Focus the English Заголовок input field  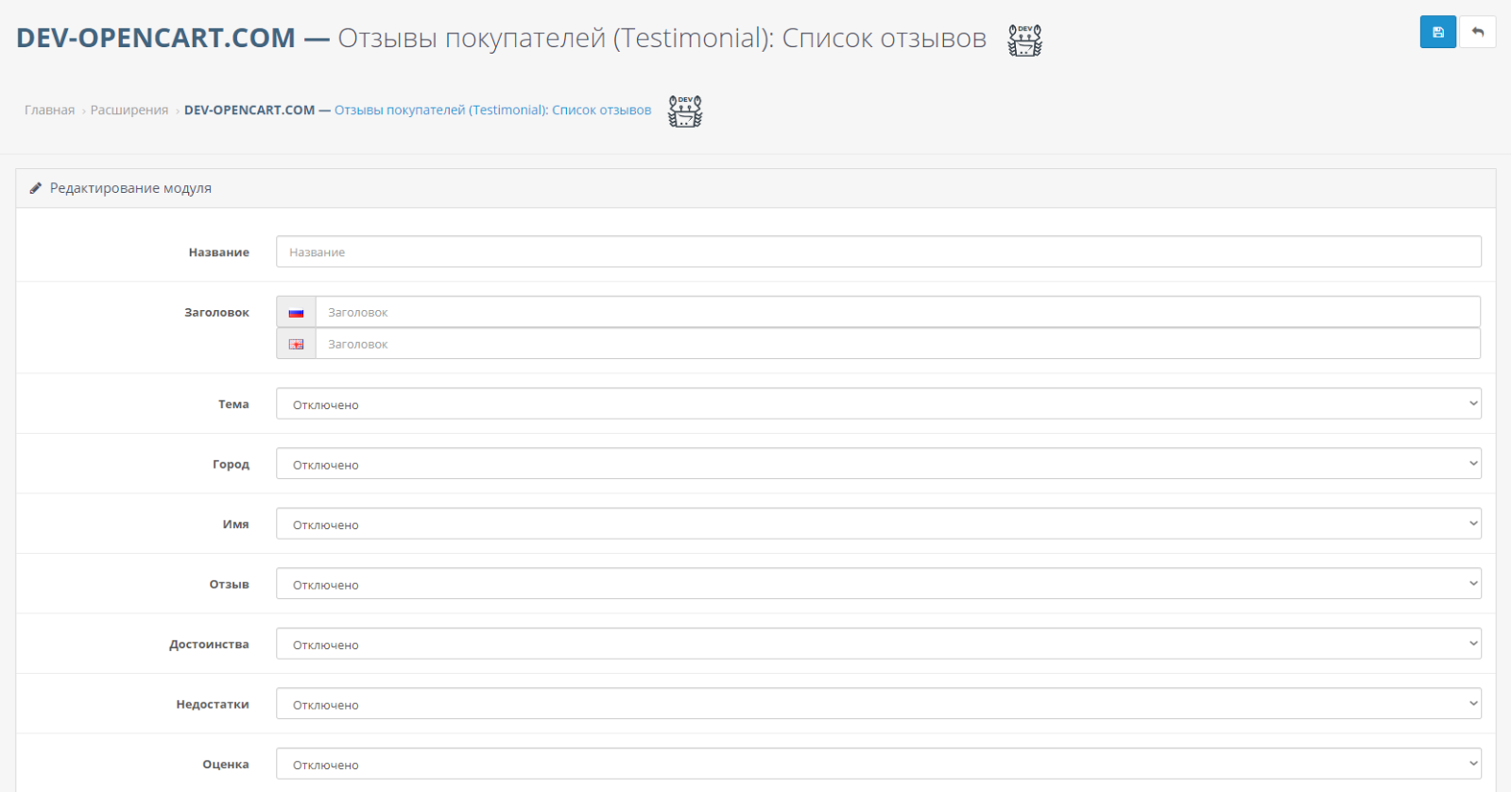pyautogui.click(x=898, y=344)
